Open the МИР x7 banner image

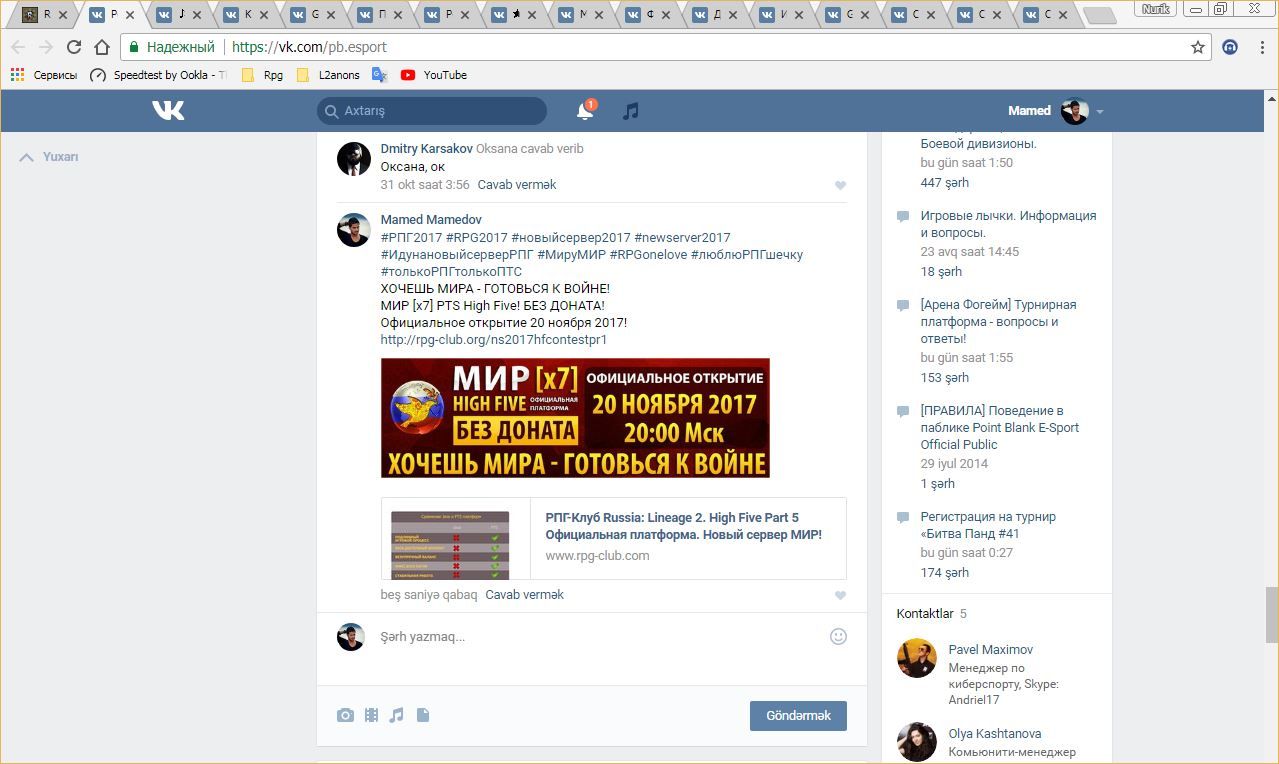coord(575,418)
